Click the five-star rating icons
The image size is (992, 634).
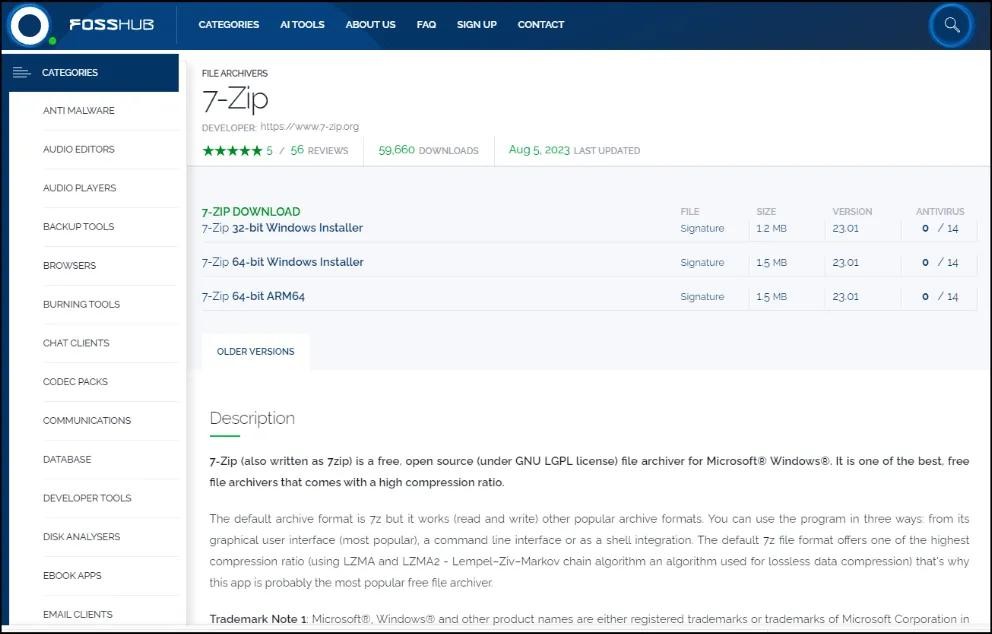[x=232, y=151]
